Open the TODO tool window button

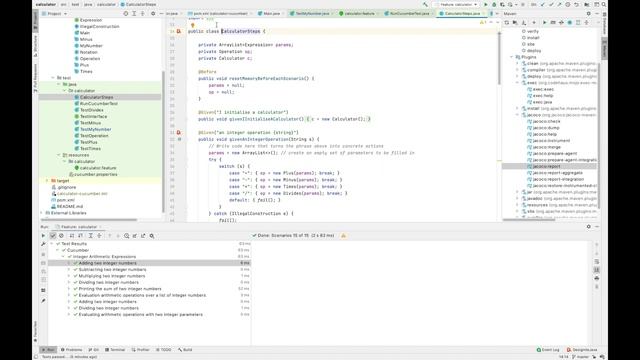click(x=164, y=350)
